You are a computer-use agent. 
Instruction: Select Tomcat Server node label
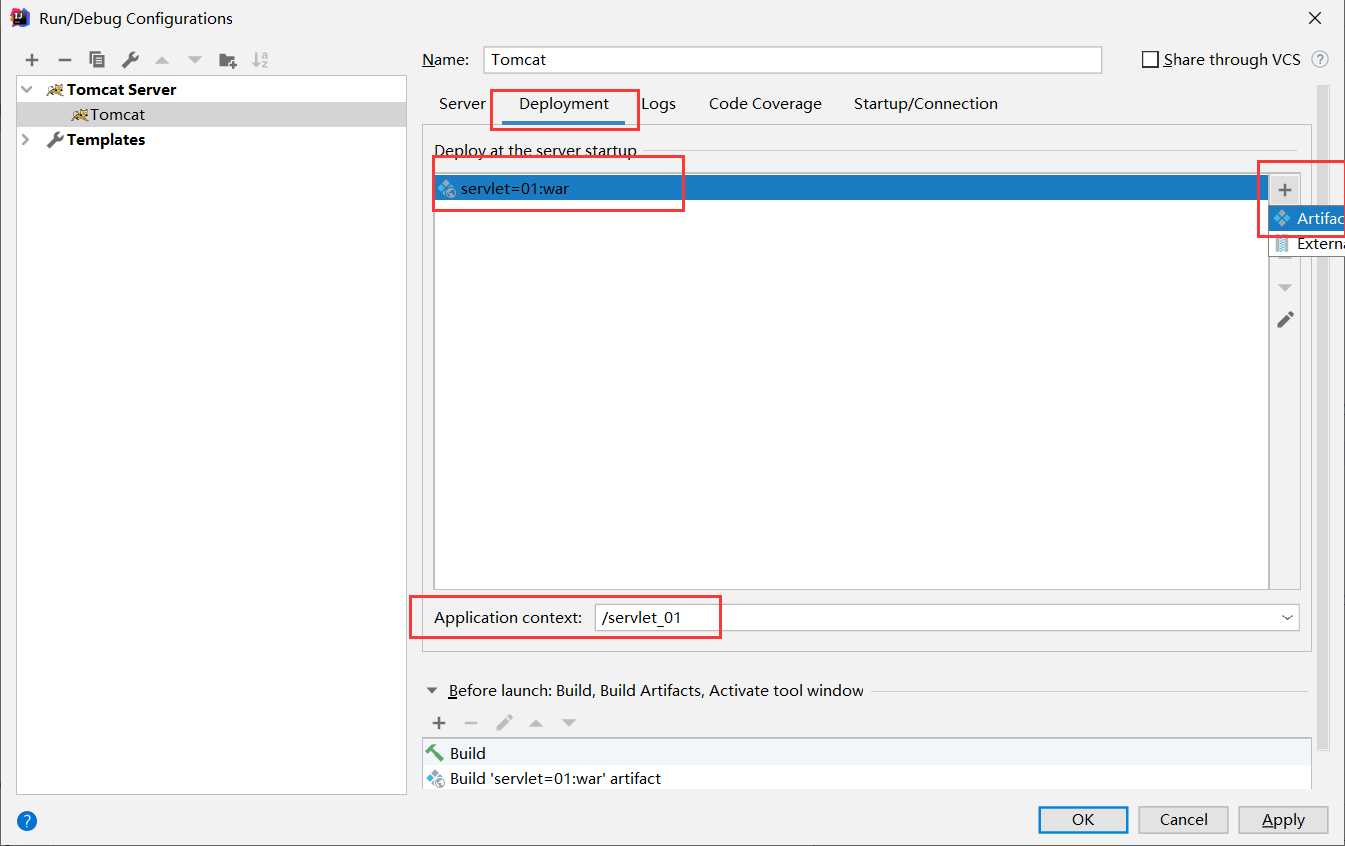tap(121, 90)
